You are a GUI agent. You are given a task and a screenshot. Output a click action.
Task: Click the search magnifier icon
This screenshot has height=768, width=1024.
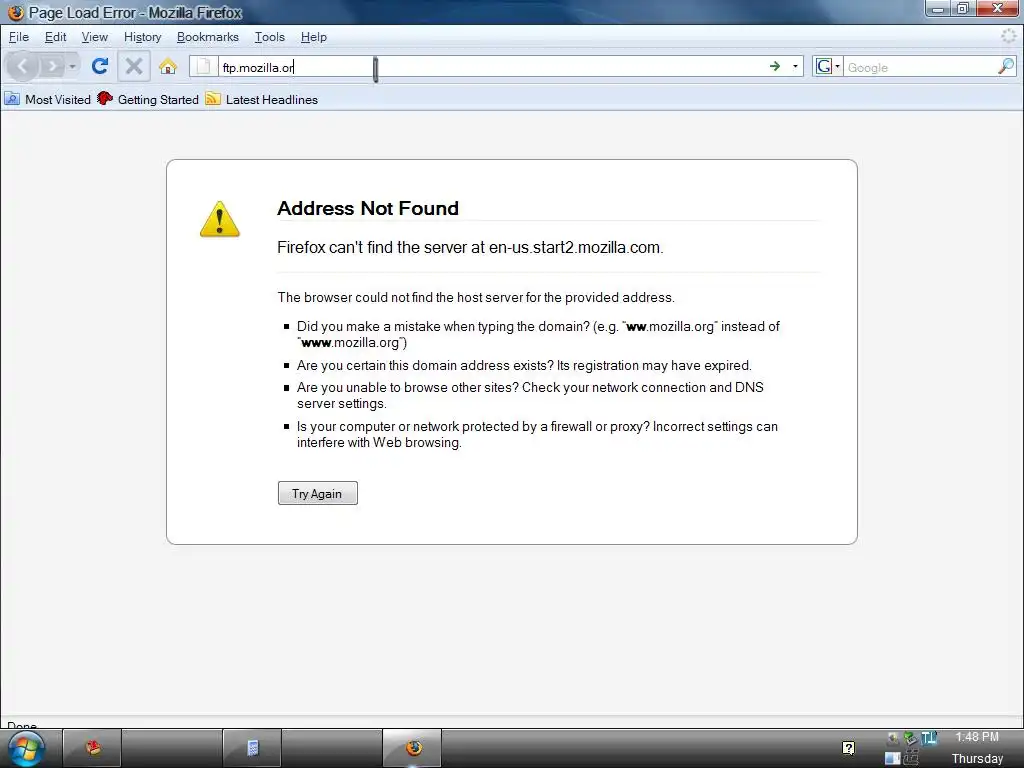click(x=1006, y=66)
